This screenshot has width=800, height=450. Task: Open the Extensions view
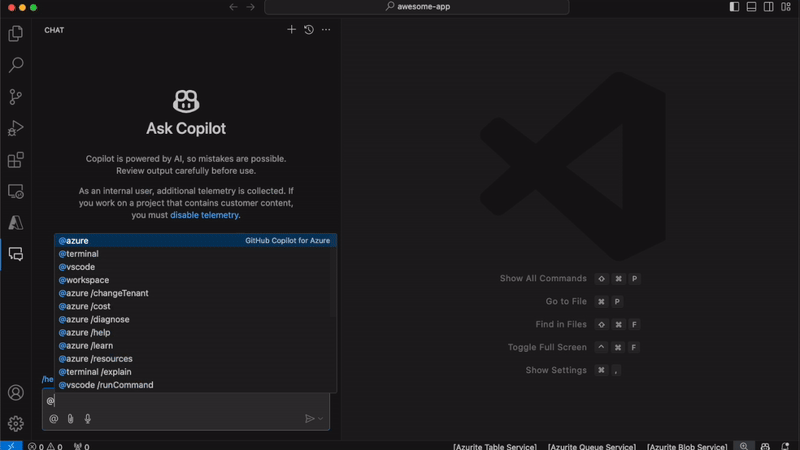click(x=16, y=160)
